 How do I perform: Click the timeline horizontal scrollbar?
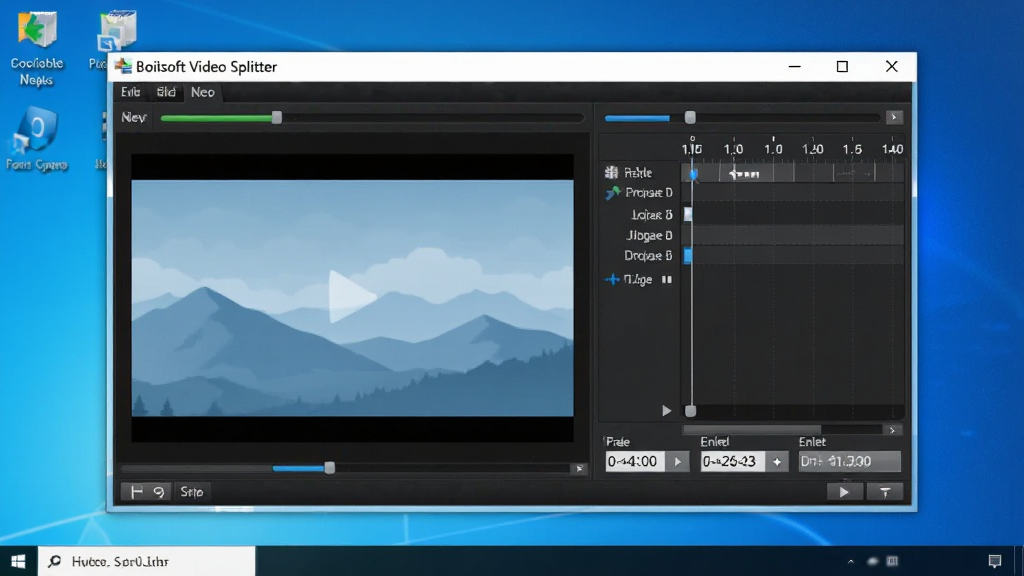[x=752, y=430]
